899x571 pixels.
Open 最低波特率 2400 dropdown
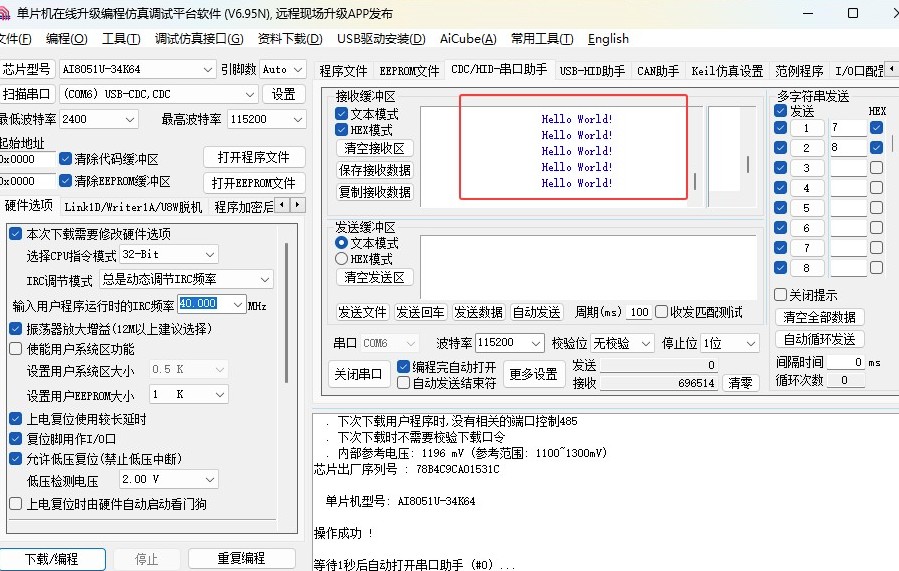click(x=99, y=119)
